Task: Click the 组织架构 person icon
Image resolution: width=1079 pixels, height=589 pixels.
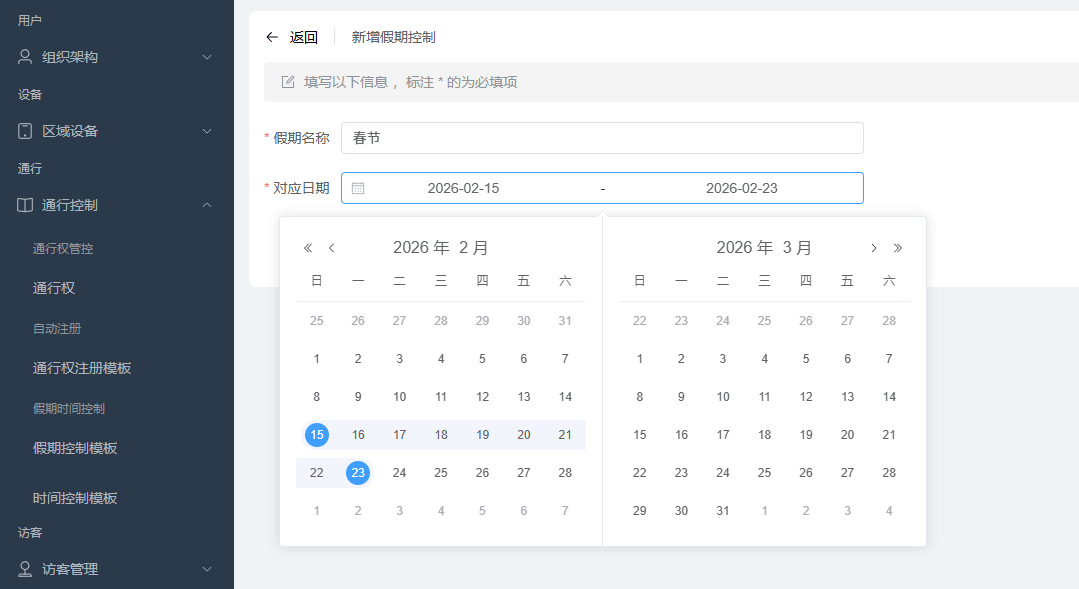Action: [x=26, y=57]
